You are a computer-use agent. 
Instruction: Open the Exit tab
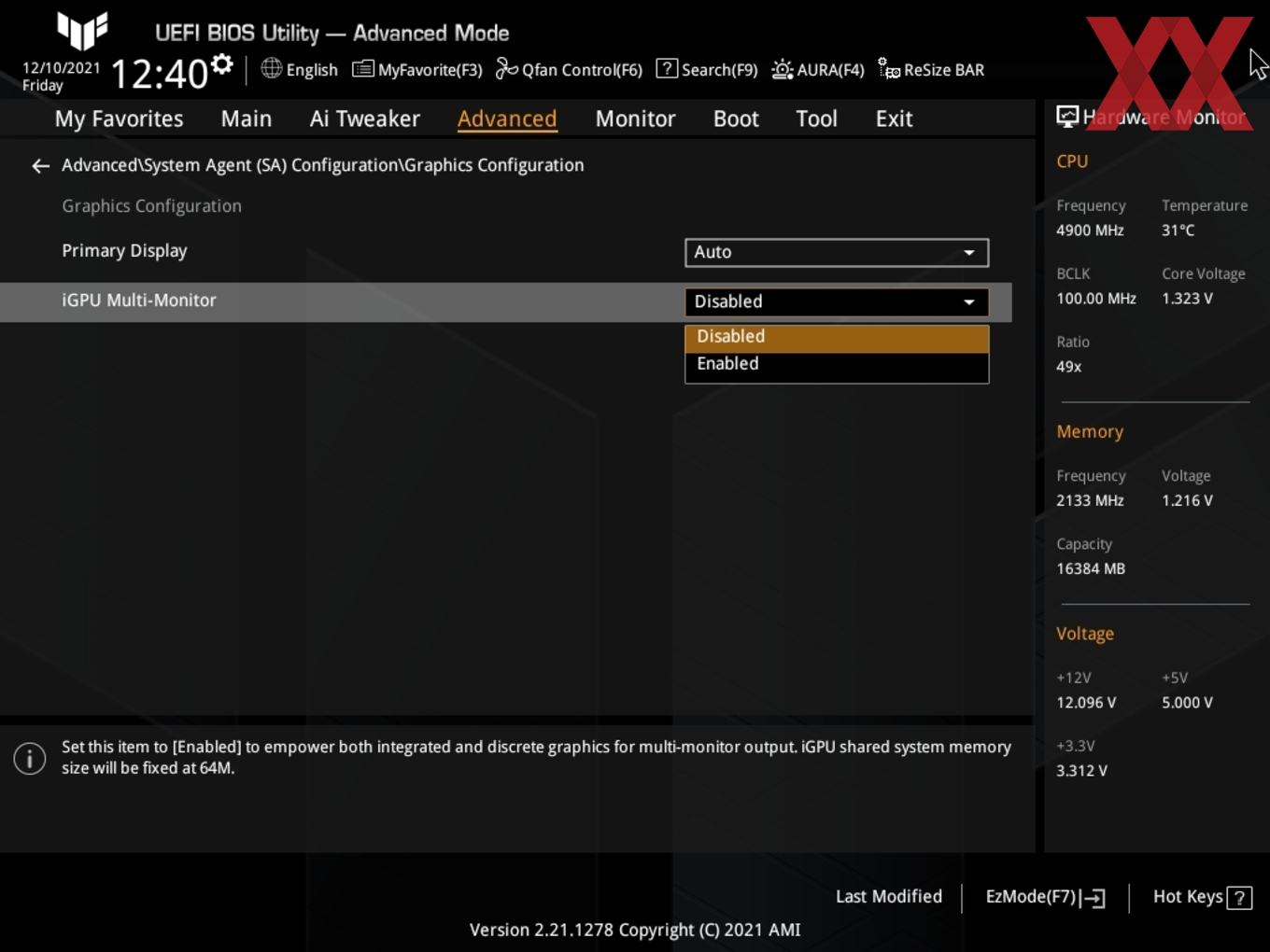(x=894, y=119)
